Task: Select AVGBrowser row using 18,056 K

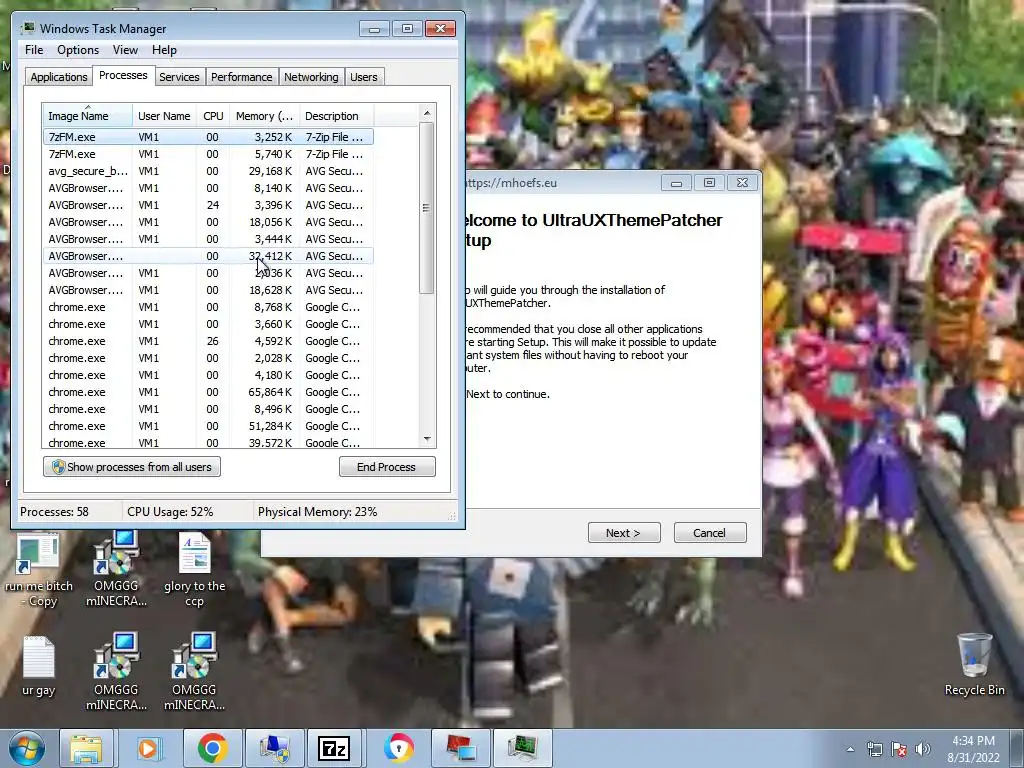Action: click(208, 222)
